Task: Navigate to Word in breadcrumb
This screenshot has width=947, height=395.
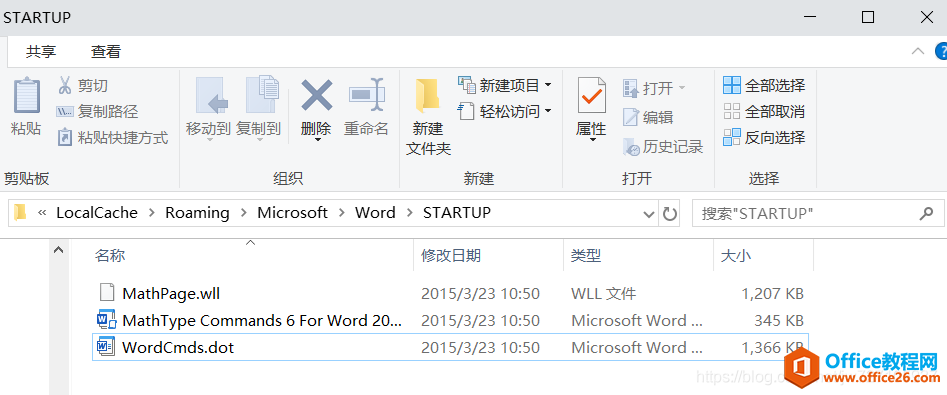Action: pos(375,213)
